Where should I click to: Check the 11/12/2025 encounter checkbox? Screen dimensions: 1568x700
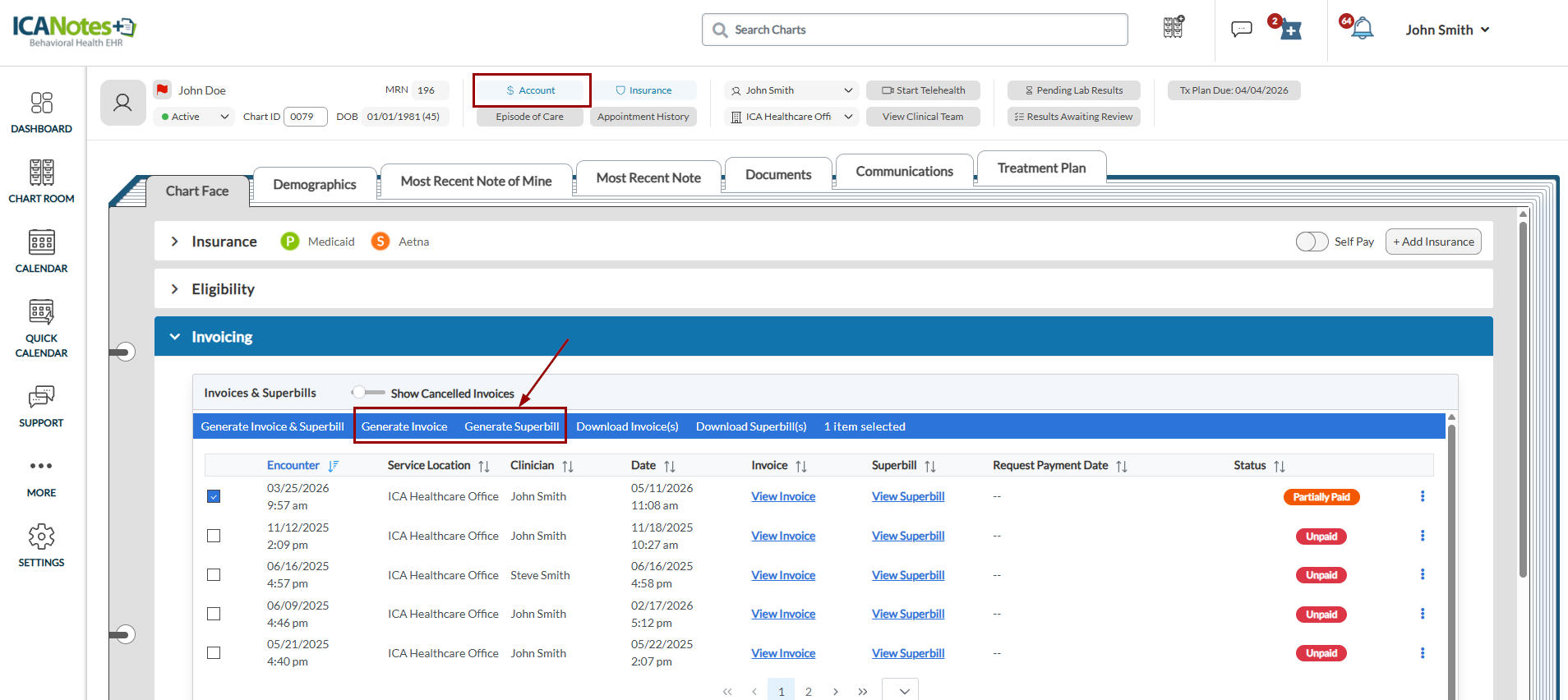(214, 536)
